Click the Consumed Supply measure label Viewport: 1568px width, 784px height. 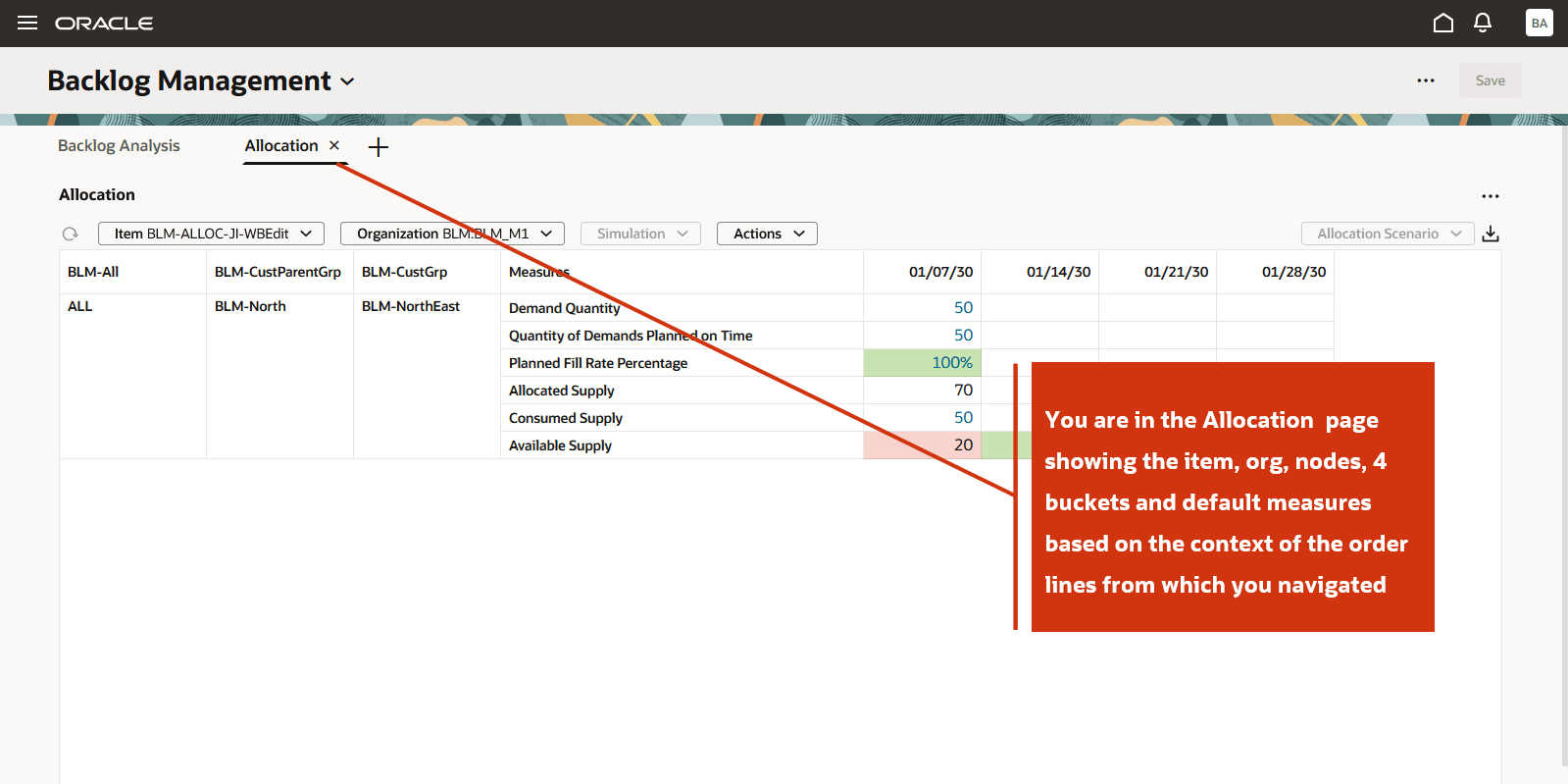(565, 418)
